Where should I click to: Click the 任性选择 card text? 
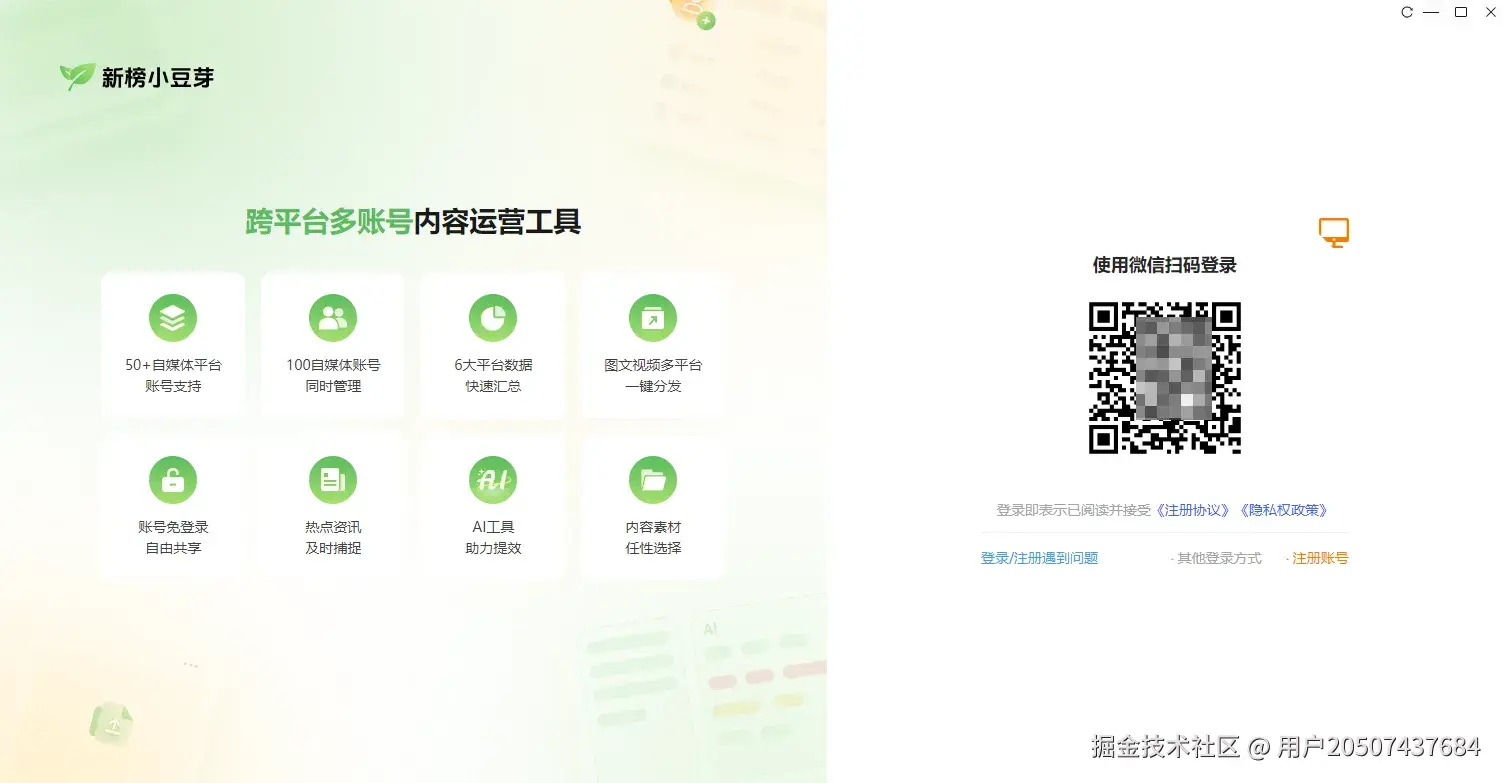coord(653,548)
